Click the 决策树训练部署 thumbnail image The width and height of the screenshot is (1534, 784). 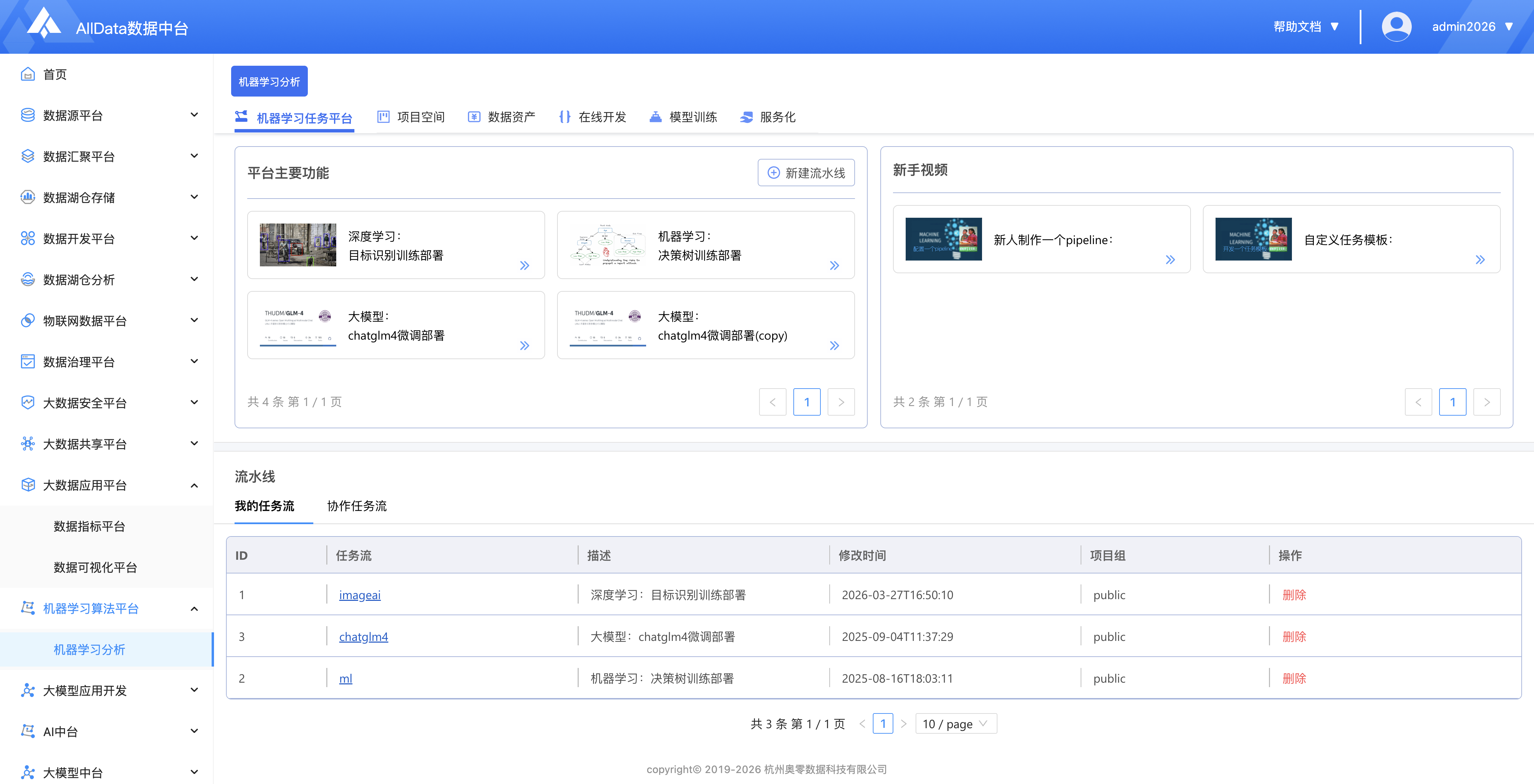[x=607, y=245]
